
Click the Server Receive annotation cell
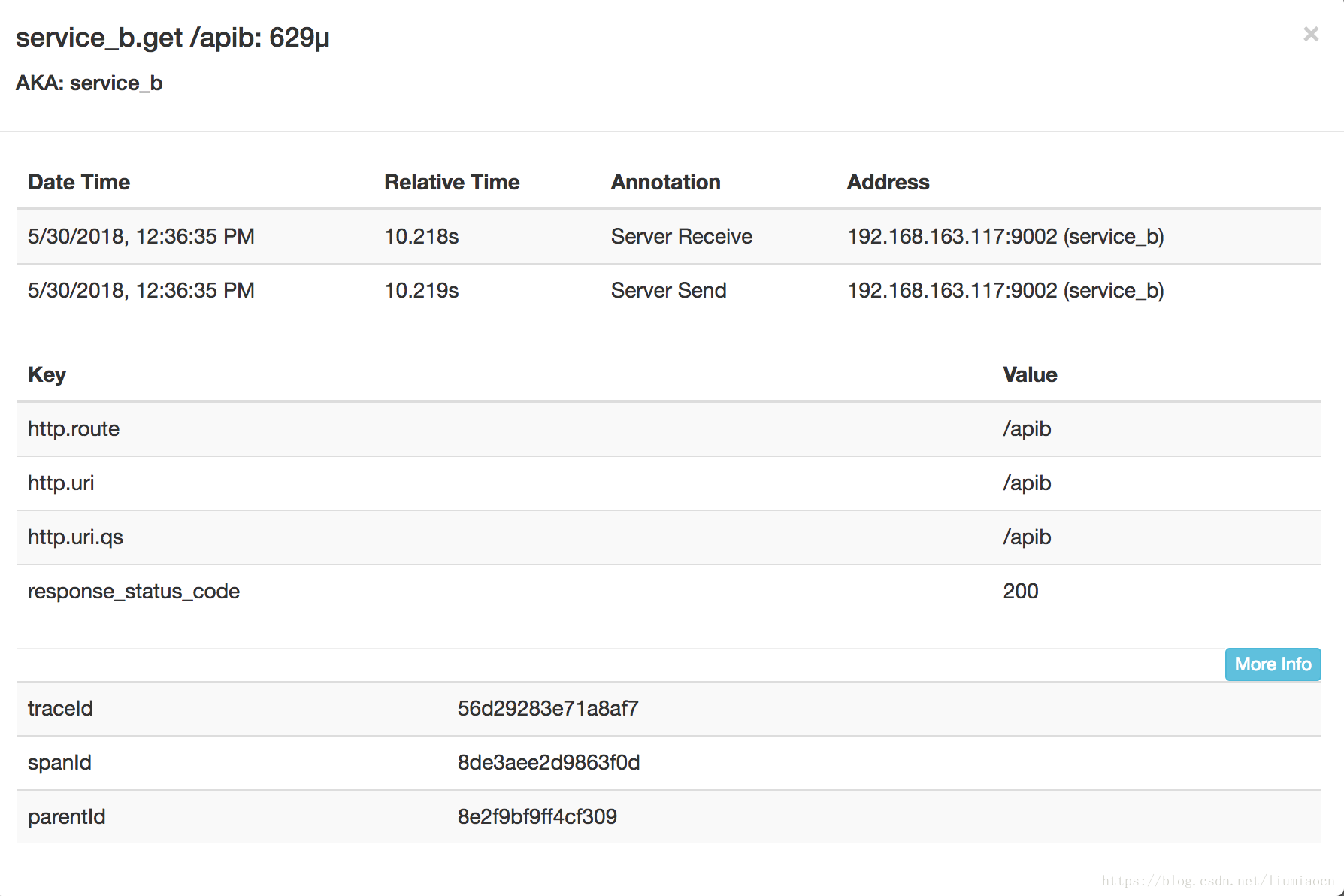point(681,236)
